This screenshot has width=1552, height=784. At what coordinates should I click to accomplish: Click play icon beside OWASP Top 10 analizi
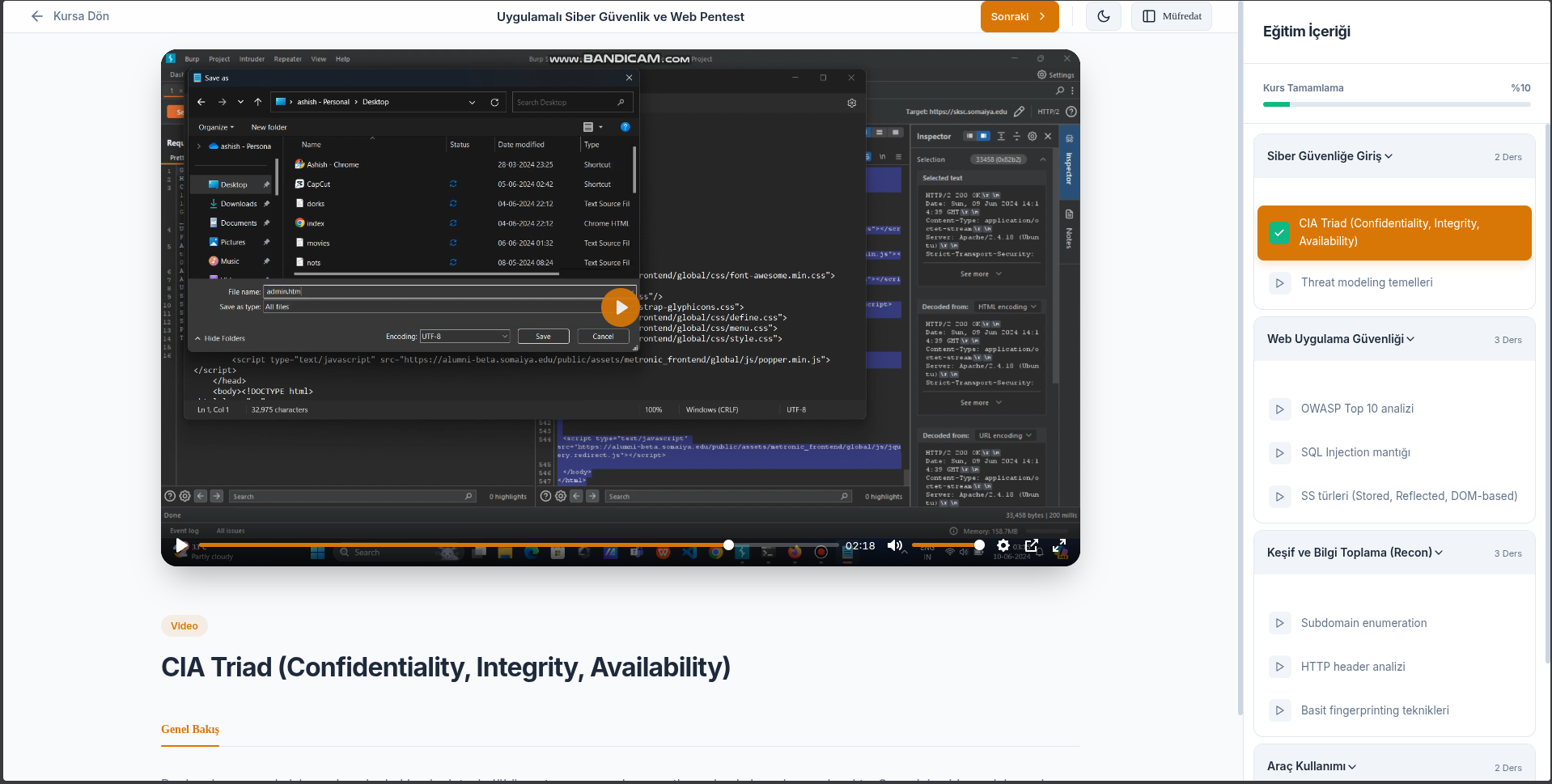tap(1279, 409)
